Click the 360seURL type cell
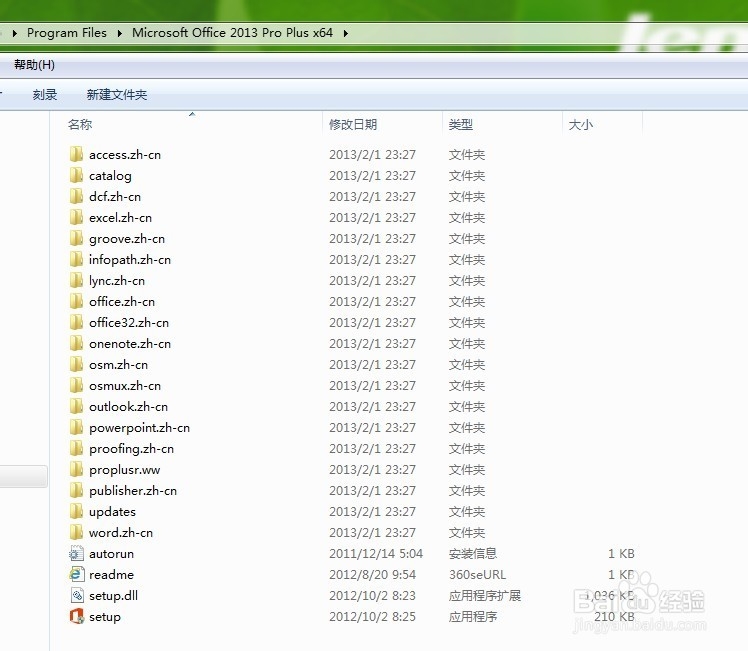 point(478,575)
